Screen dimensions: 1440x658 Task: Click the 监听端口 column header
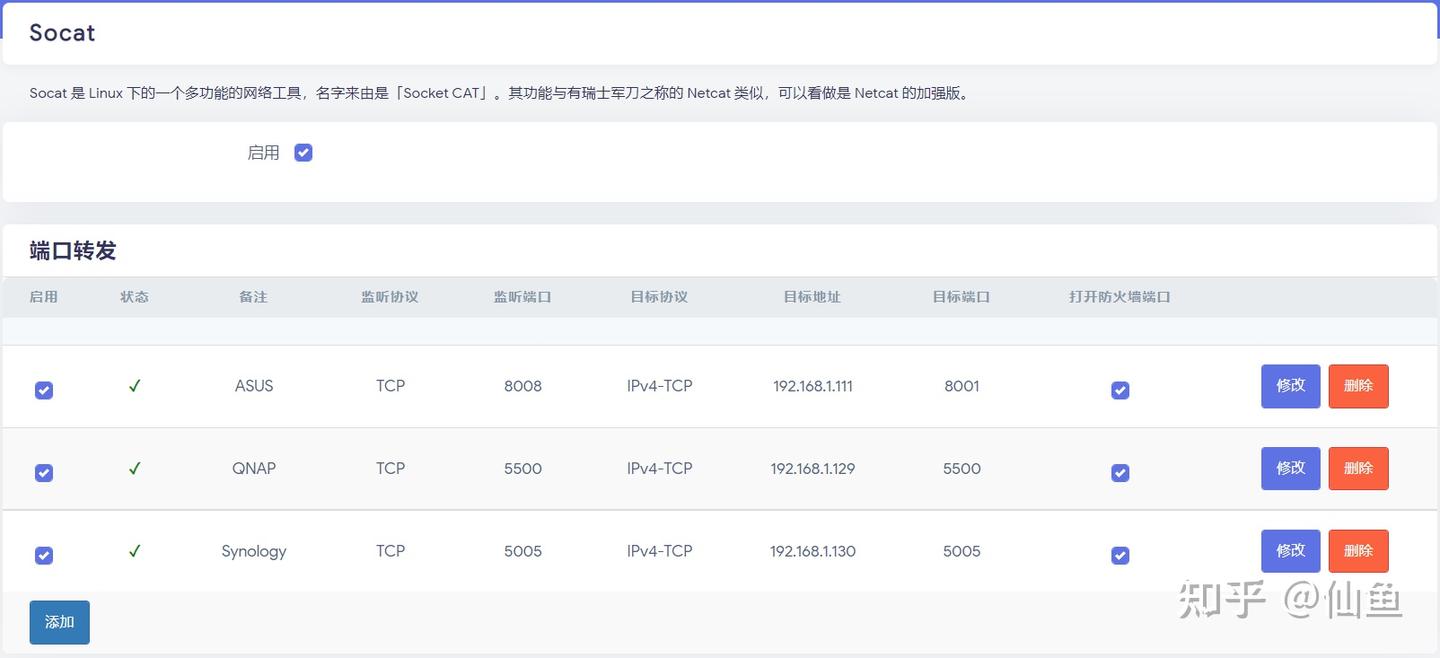coord(522,296)
